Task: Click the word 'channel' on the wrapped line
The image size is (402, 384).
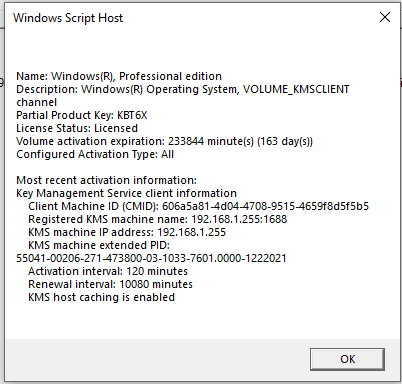Action: (x=37, y=102)
